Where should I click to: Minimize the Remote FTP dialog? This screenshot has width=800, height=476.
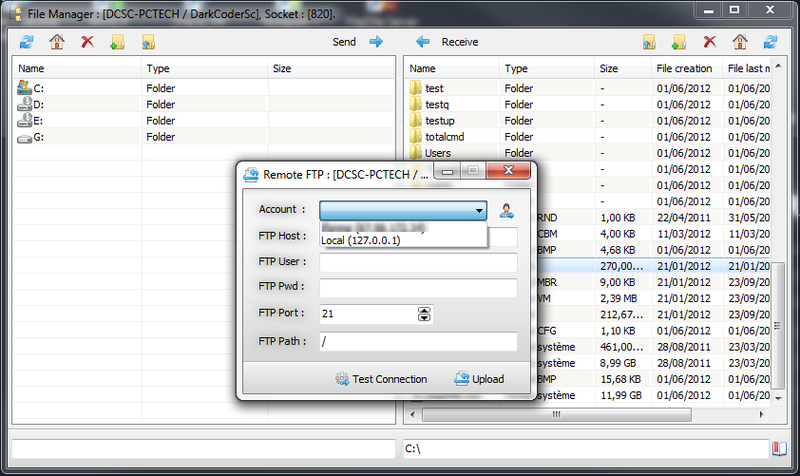click(447, 171)
